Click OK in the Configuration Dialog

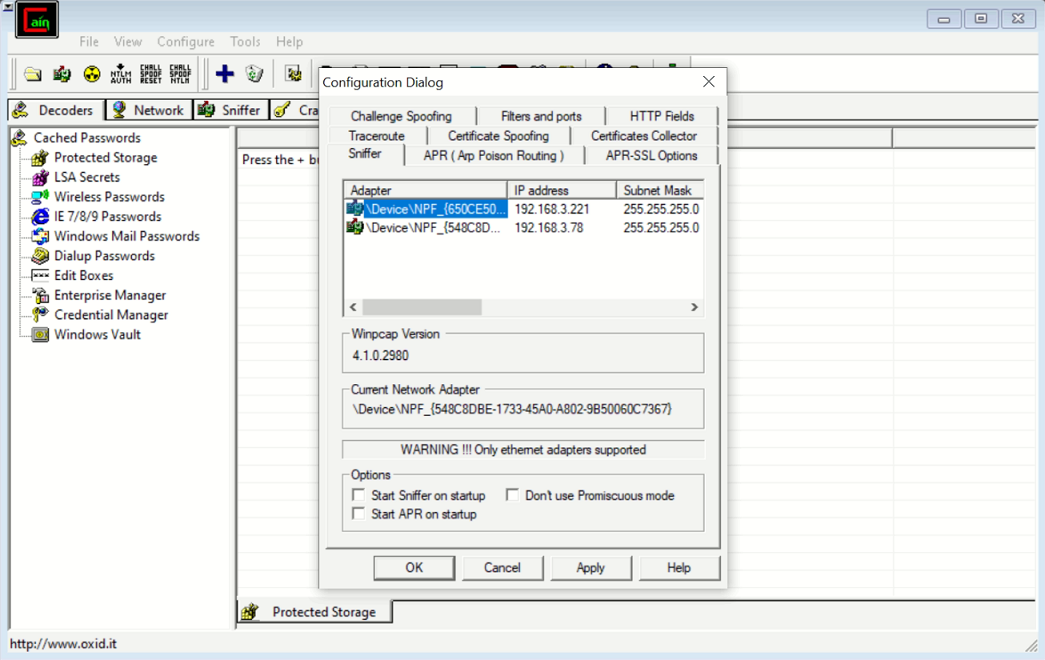[x=414, y=567]
